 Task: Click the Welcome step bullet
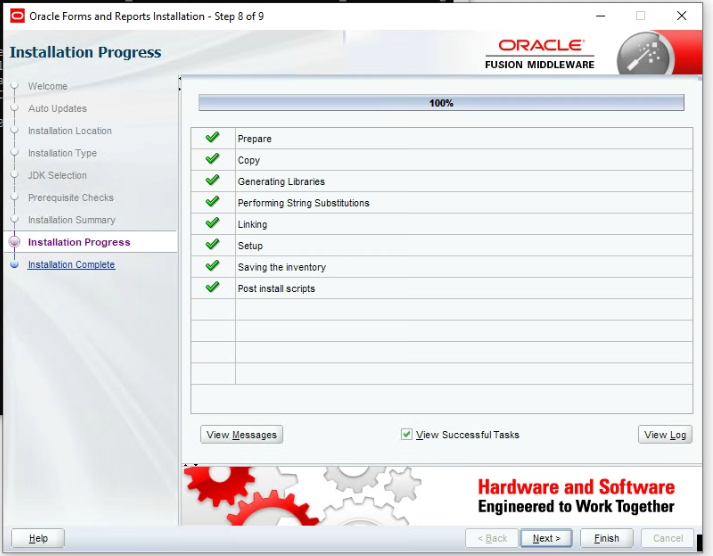(x=15, y=86)
